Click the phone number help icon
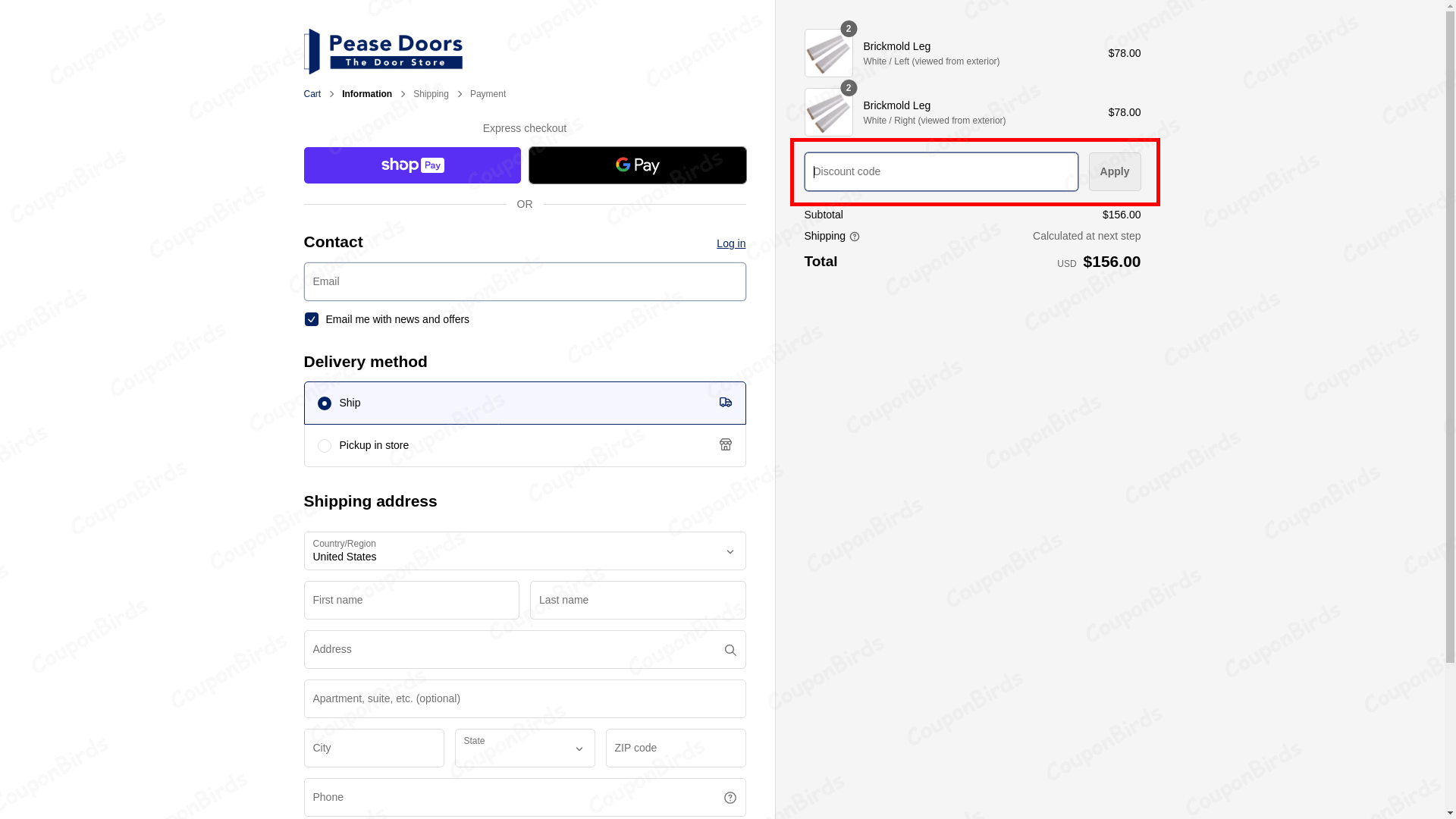This screenshot has height=819, width=1456. [730, 797]
